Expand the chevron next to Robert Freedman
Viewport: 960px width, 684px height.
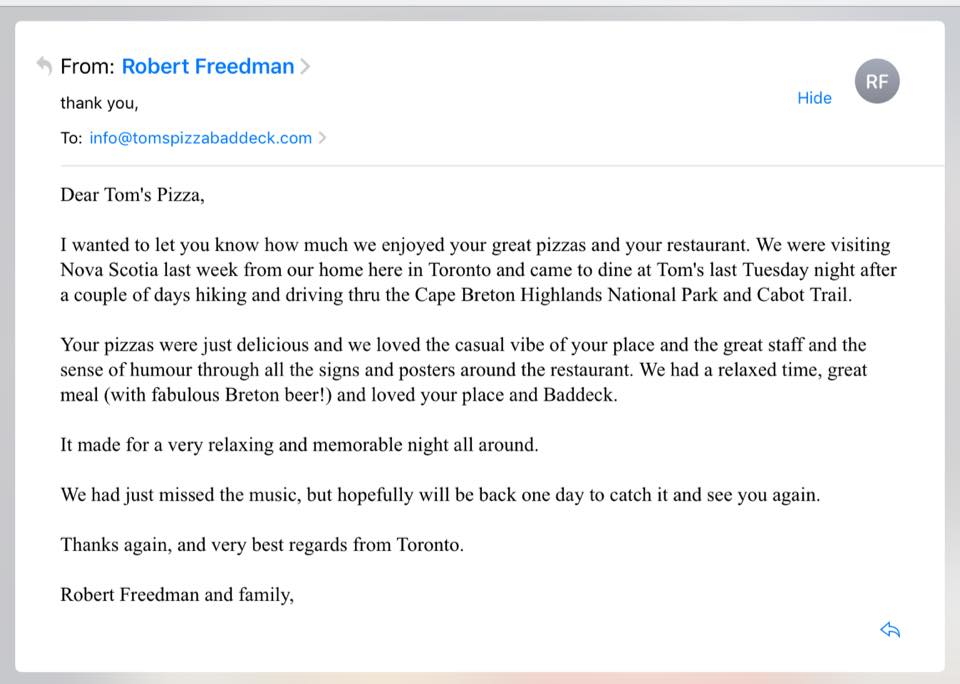(305, 66)
